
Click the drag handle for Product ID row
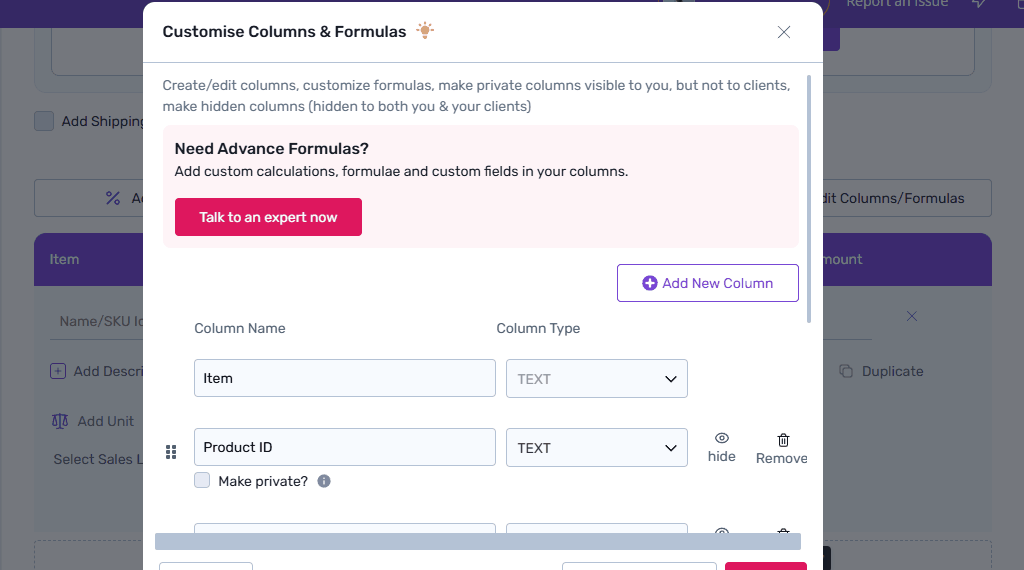[170, 452]
